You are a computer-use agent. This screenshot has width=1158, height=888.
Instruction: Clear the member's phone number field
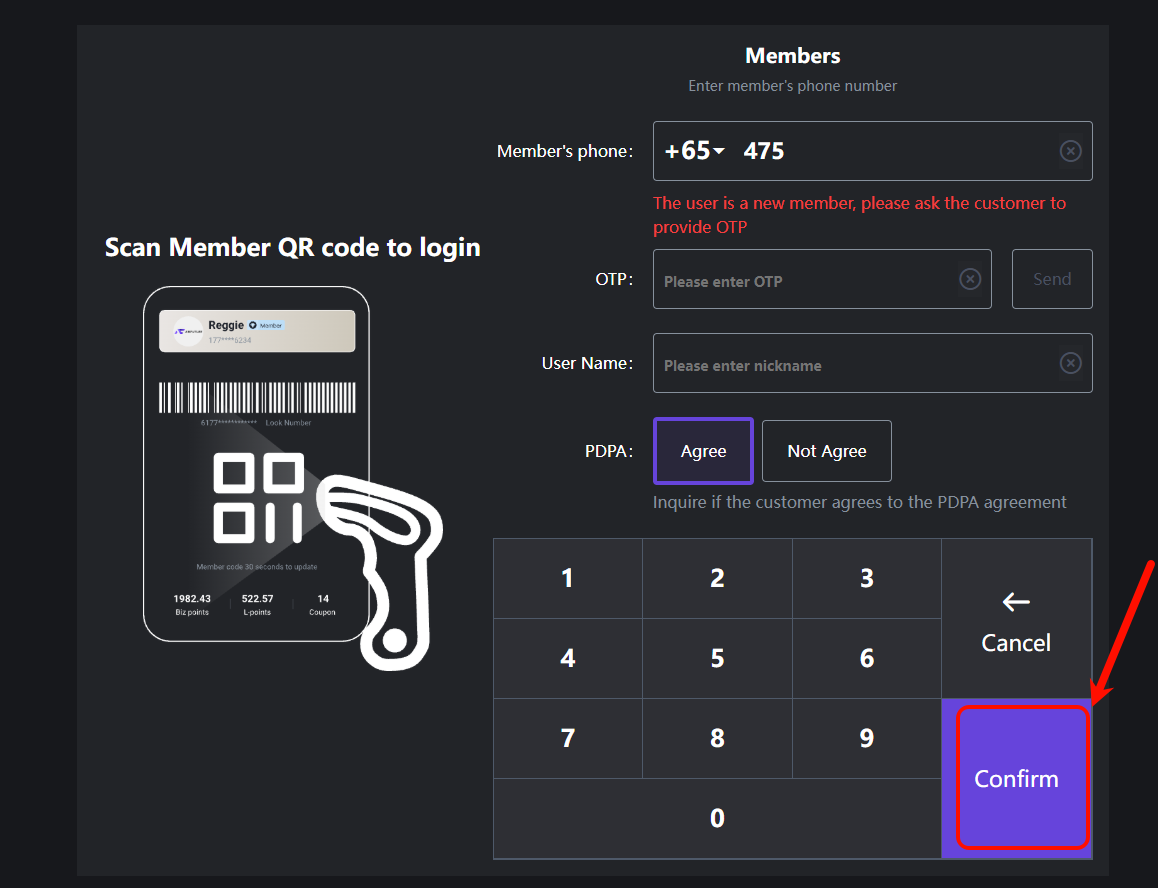pyautogui.click(x=1070, y=151)
